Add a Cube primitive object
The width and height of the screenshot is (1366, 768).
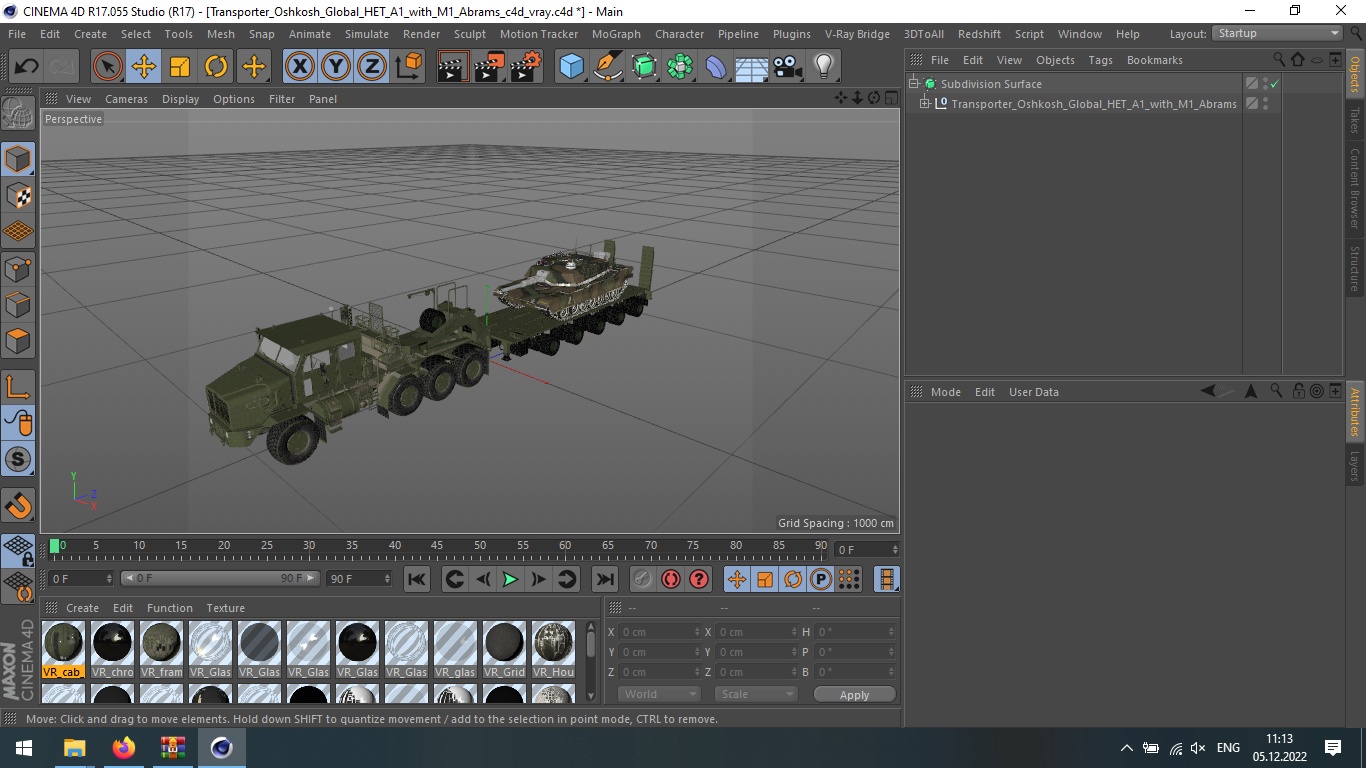tap(571, 67)
